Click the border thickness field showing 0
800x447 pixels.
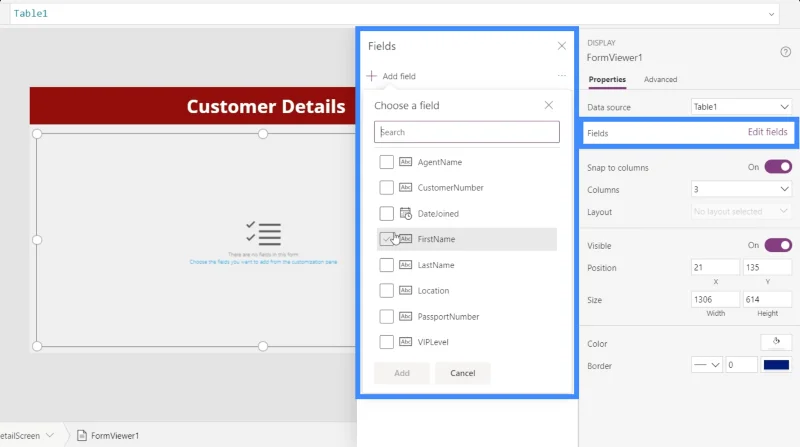741,365
